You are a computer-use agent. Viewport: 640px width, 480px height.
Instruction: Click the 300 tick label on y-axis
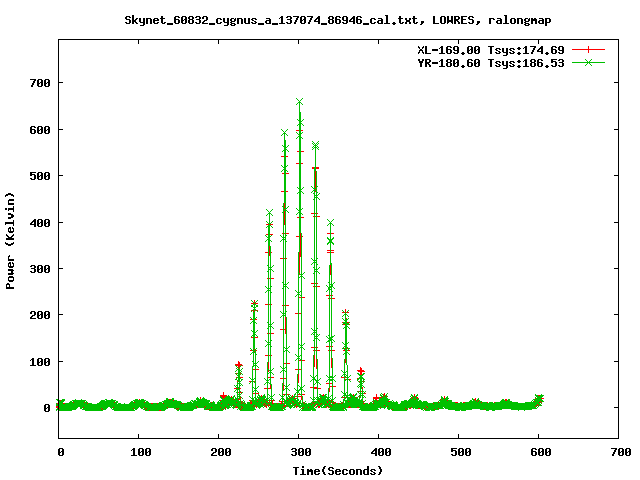[x=40, y=269]
